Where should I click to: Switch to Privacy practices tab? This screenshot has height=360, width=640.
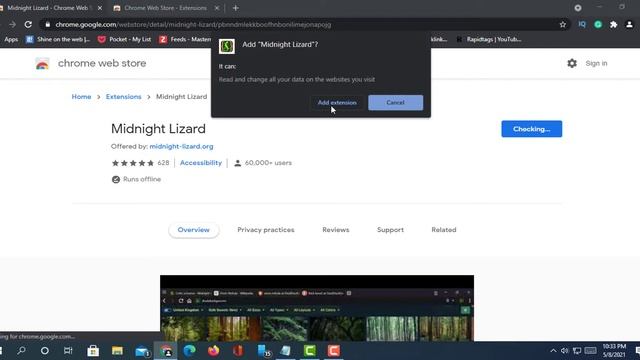(266, 230)
